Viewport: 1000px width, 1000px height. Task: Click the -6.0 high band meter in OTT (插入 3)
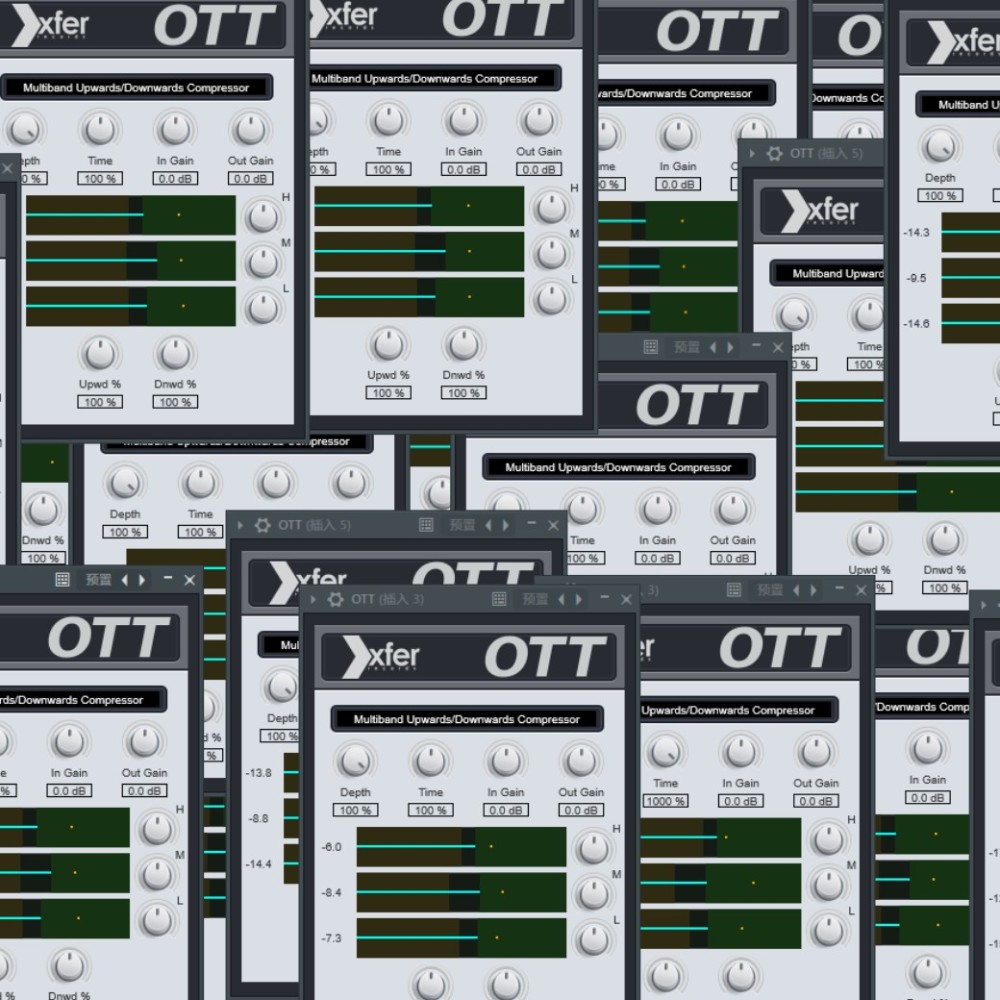(x=461, y=846)
